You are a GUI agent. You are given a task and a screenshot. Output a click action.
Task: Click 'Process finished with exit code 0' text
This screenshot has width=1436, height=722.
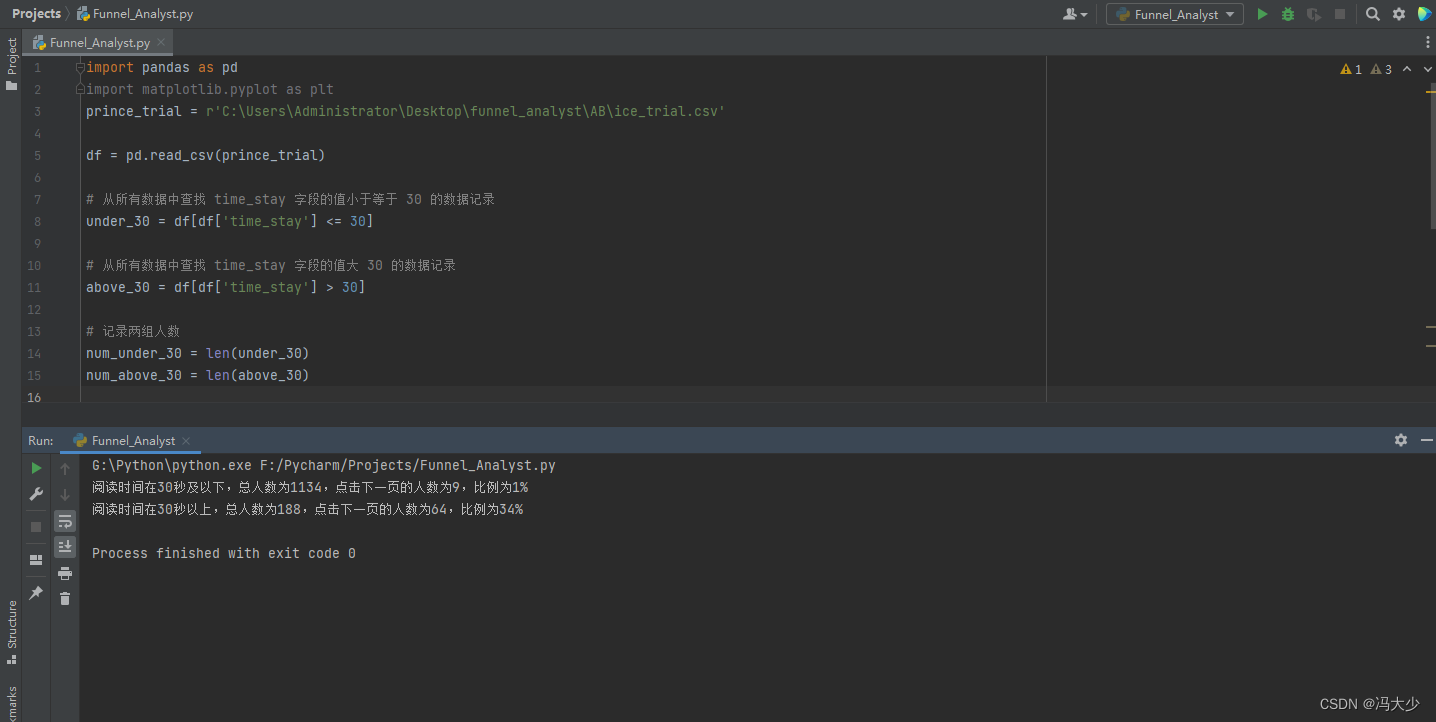click(224, 554)
